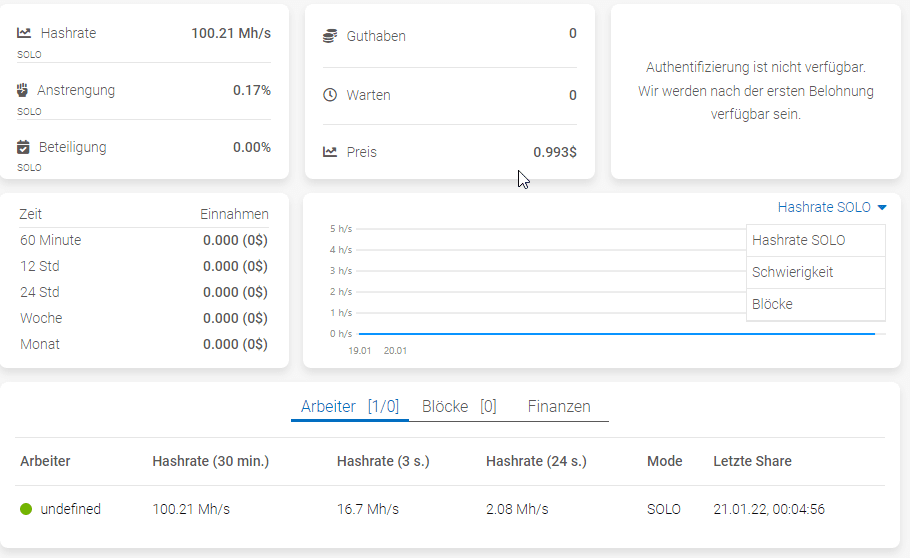Open the Hashrate SOLO chart dropdown

pos(832,207)
